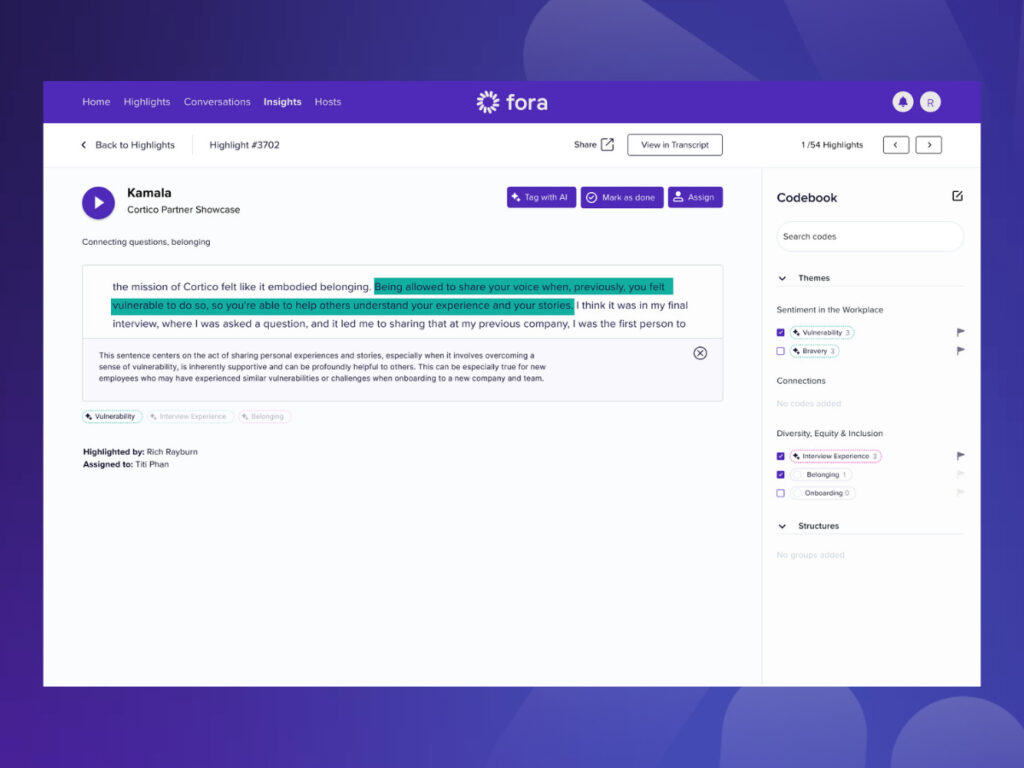Click the speaker name 'Kamala'
Screen dimensions: 1024x768
(149, 193)
